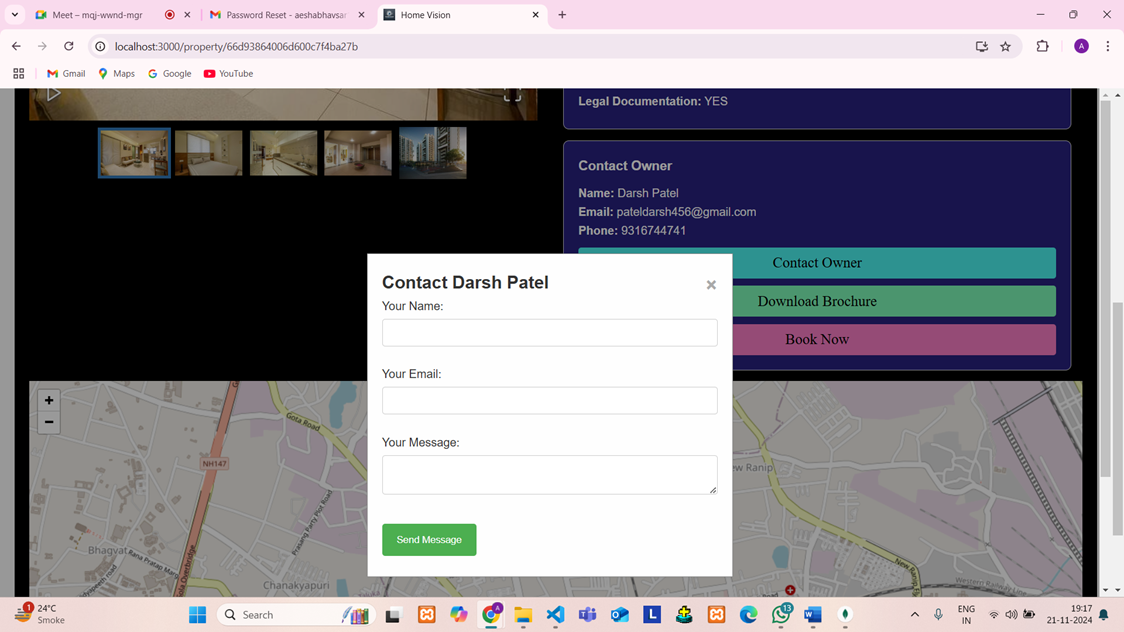Open WhatsApp from the taskbar
1124x632 pixels.
click(780, 614)
